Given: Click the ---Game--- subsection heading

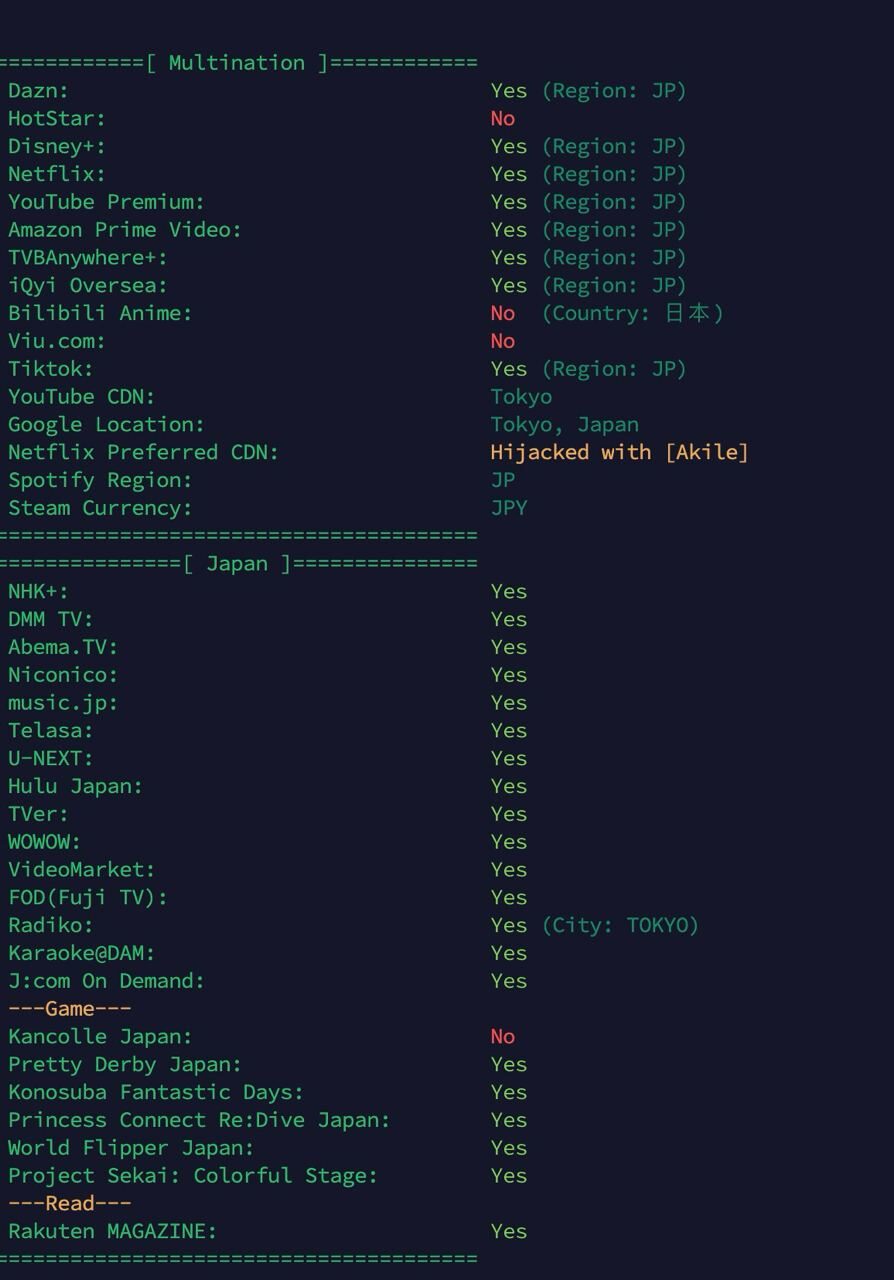Looking at the screenshot, I should click(69, 1009).
